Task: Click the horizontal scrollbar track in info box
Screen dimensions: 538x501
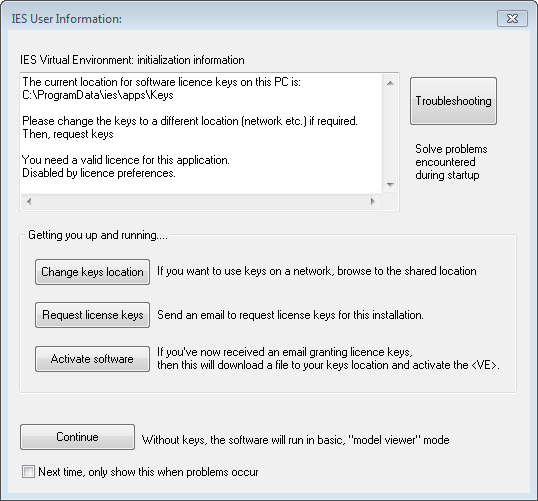Action: click(201, 201)
